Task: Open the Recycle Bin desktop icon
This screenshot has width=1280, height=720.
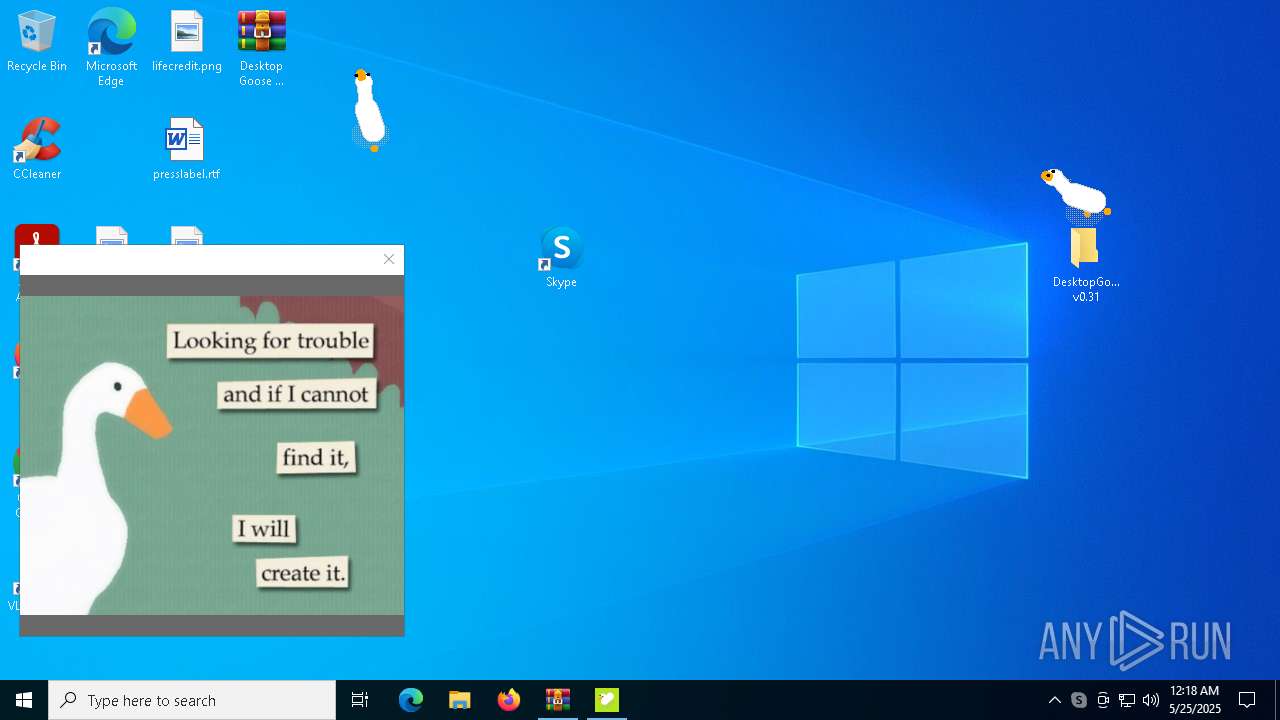Action: tap(37, 42)
